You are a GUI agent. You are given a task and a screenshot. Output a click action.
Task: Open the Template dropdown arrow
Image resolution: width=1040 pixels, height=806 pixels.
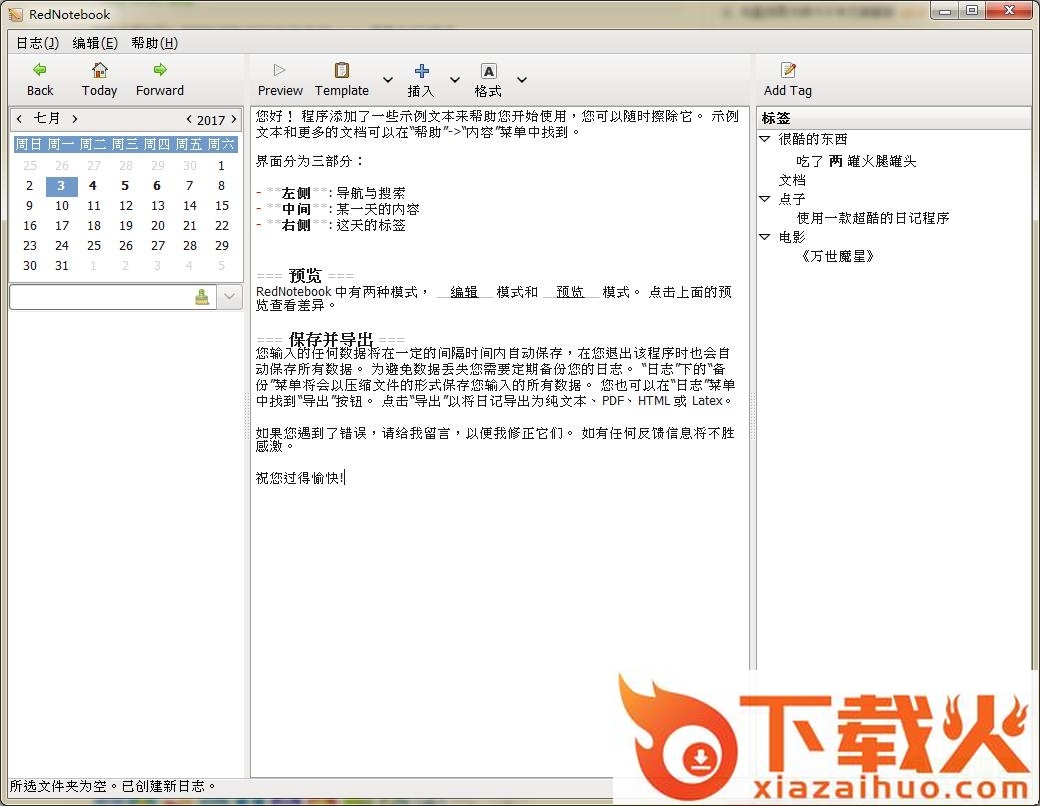[388, 80]
